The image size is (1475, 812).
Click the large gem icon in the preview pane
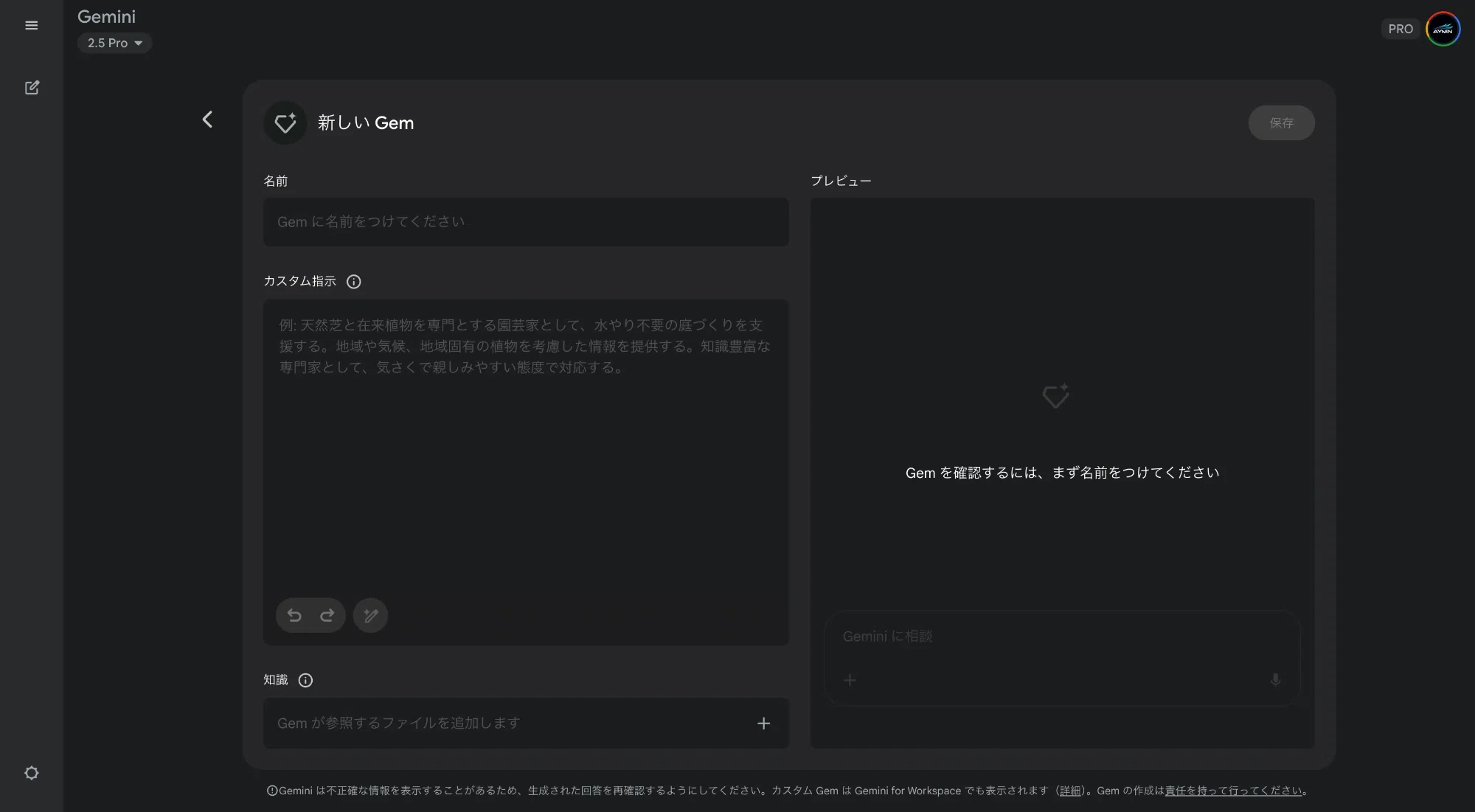coord(1056,396)
